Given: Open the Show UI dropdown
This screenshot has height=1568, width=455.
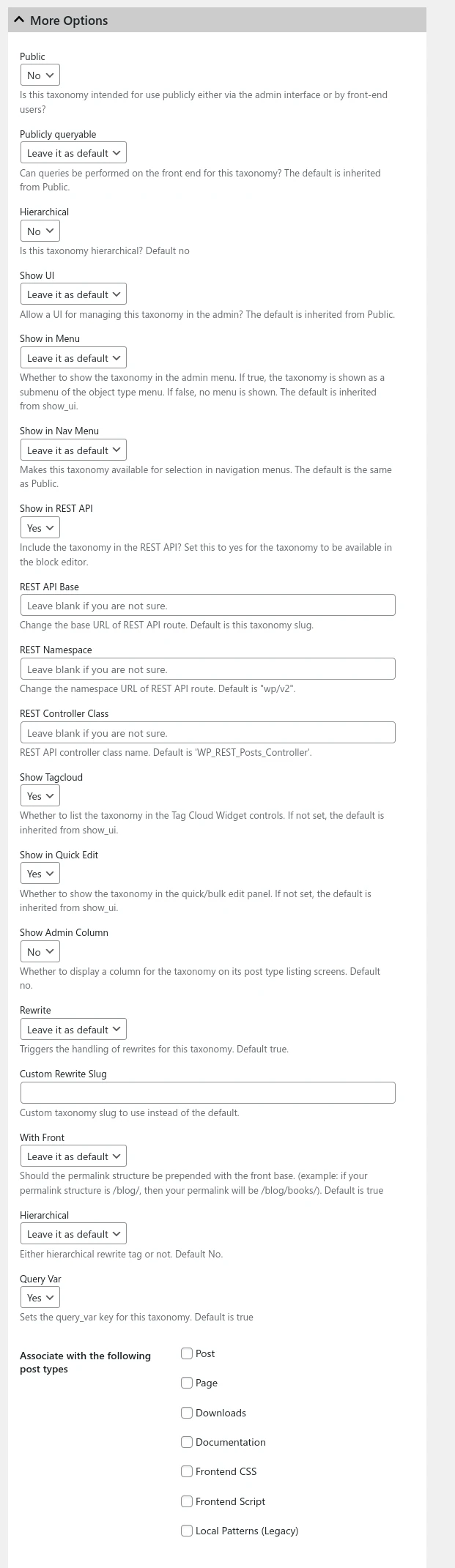Looking at the screenshot, I should (x=73, y=294).
